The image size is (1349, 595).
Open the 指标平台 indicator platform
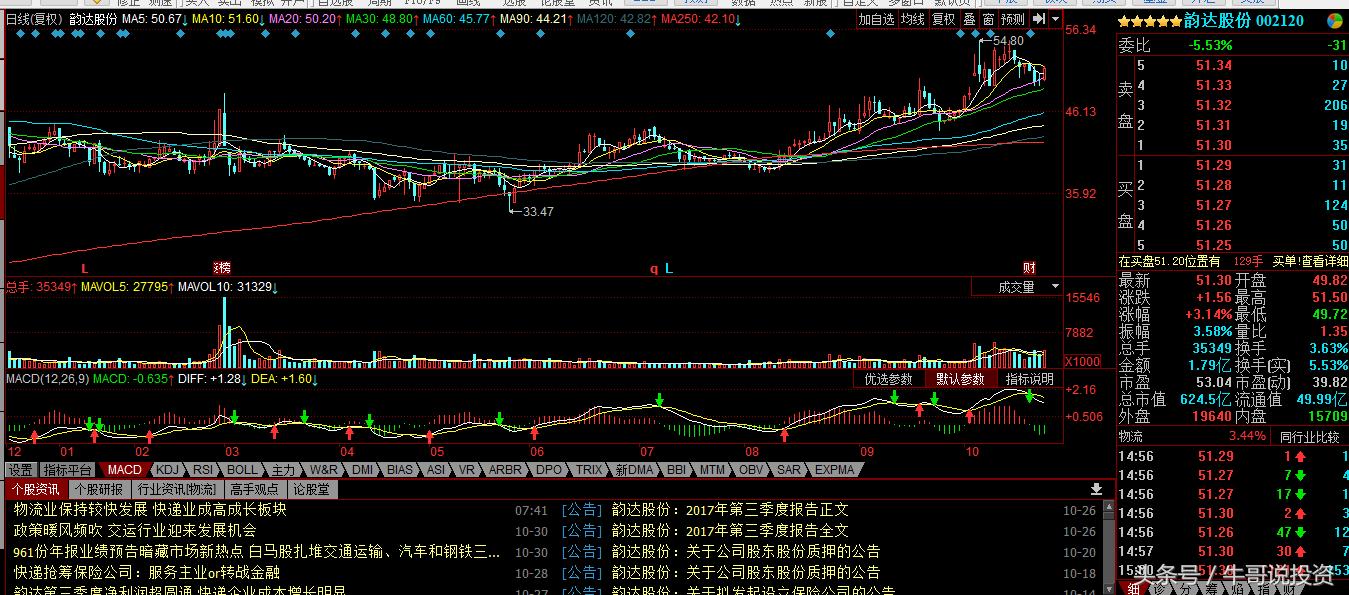68,470
